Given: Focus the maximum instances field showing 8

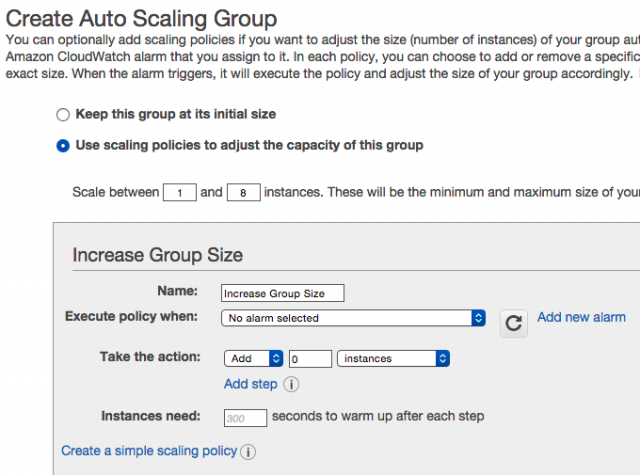Looking at the screenshot, I should click(243, 193).
